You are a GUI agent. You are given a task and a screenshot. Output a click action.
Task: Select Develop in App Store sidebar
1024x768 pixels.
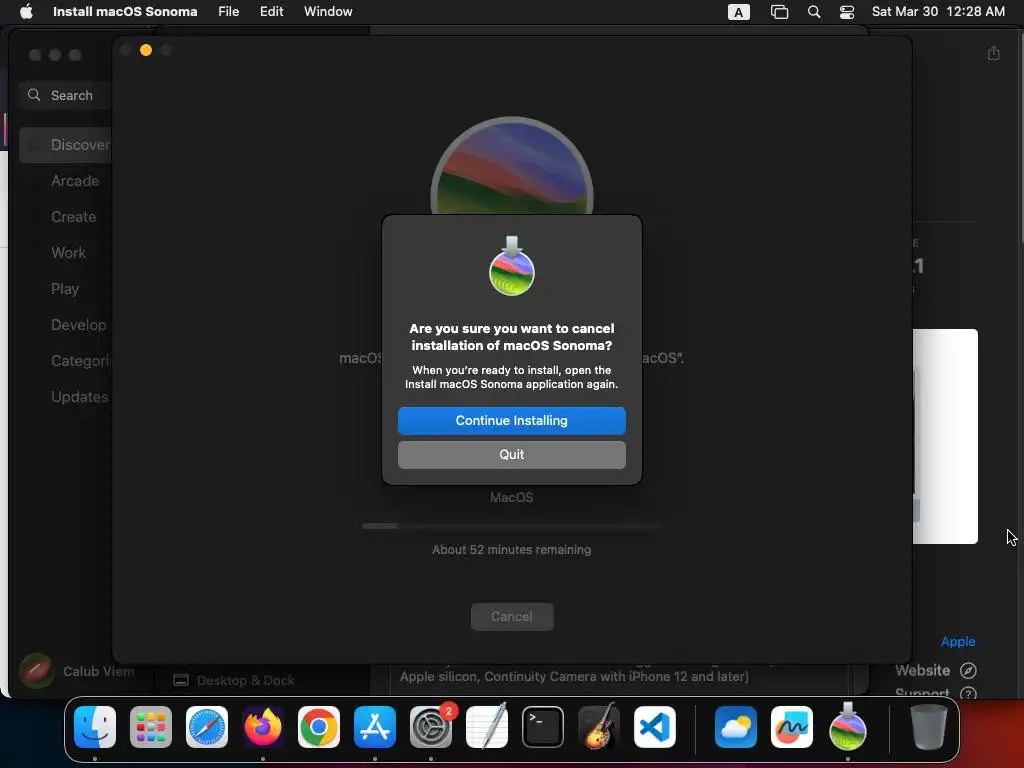pyautogui.click(x=78, y=325)
